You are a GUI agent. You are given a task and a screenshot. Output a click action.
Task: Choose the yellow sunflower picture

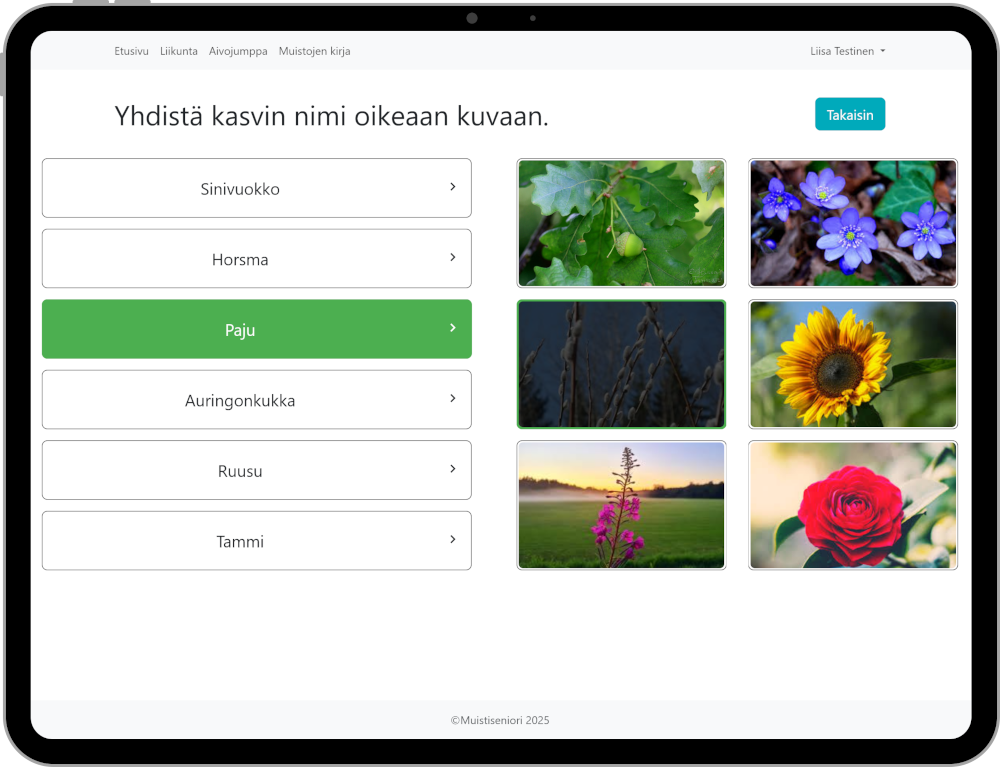pos(853,364)
